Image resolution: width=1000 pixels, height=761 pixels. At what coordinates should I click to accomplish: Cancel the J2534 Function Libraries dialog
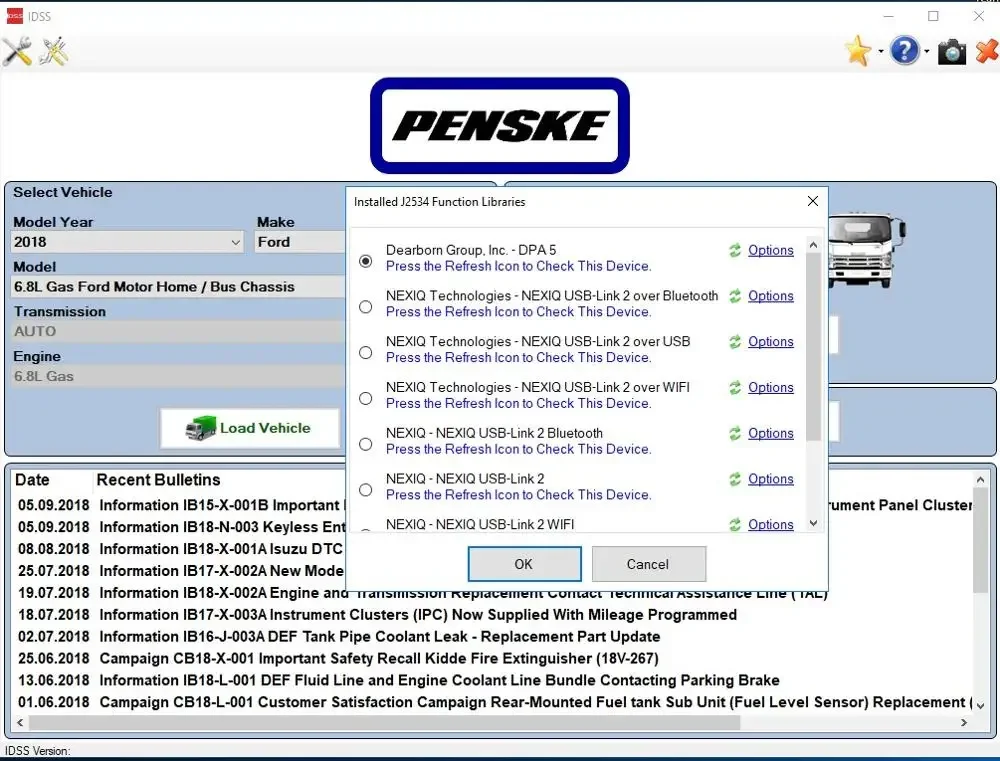click(649, 564)
